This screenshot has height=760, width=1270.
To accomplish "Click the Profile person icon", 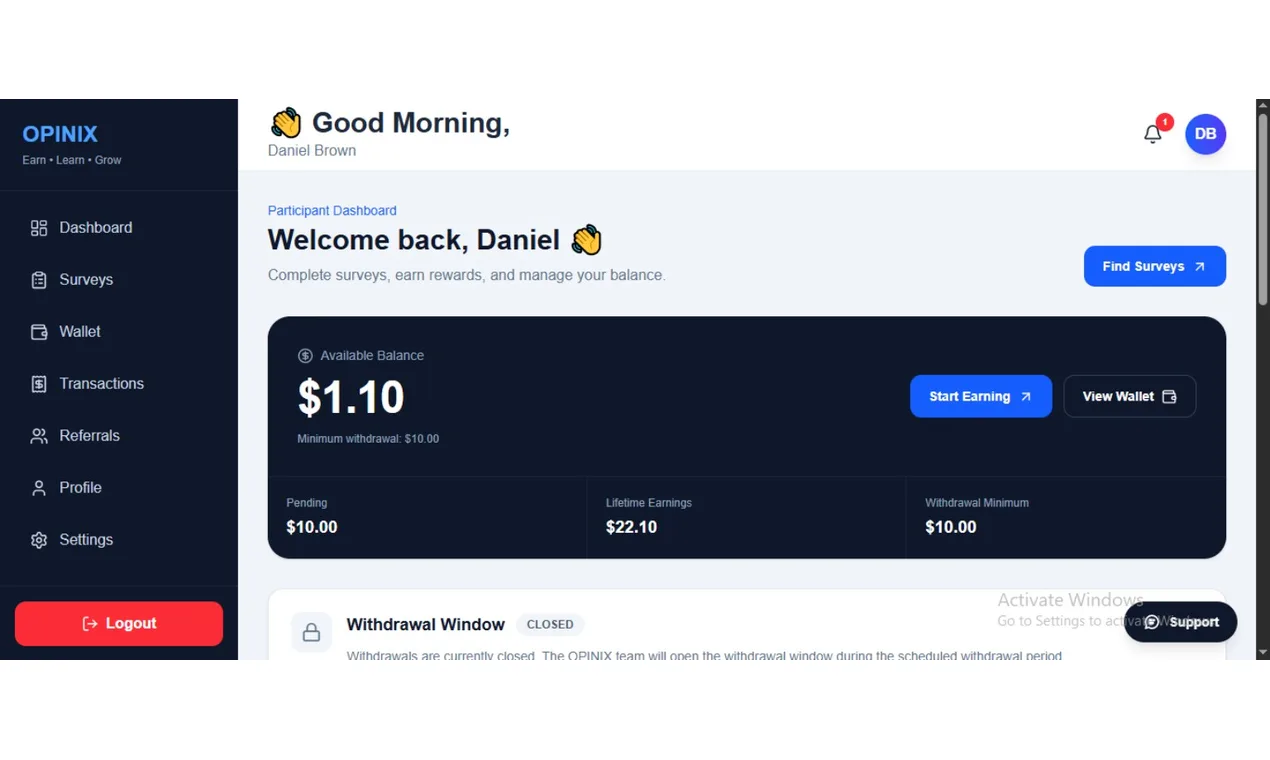I will point(39,488).
